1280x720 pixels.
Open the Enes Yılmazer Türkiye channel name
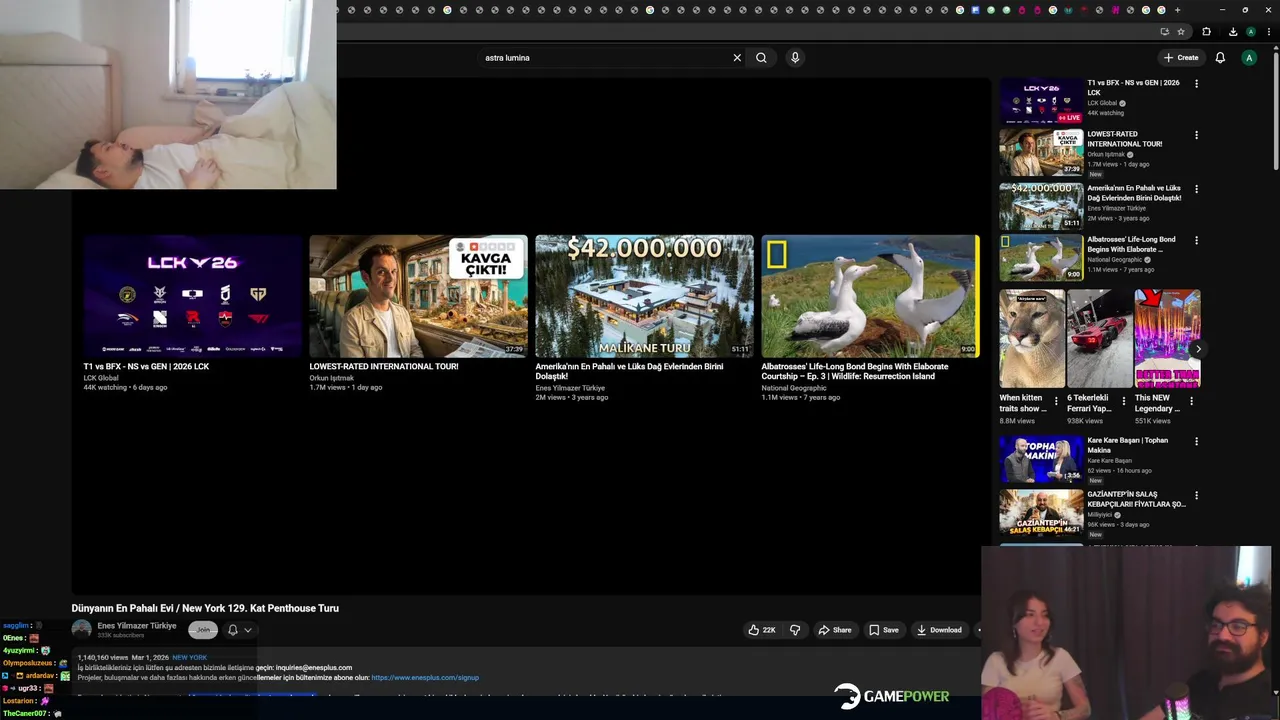pos(137,626)
